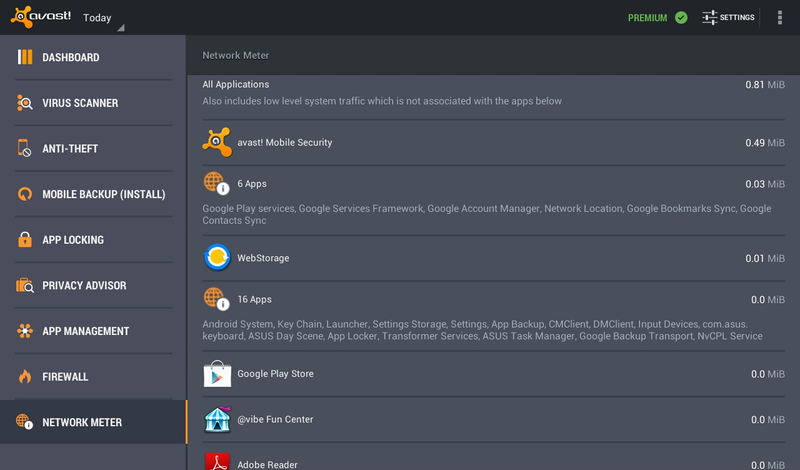The height and width of the screenshot is (470, 800).
Task: Expand the 16 Apps group
Action: (x=493, y=316)
